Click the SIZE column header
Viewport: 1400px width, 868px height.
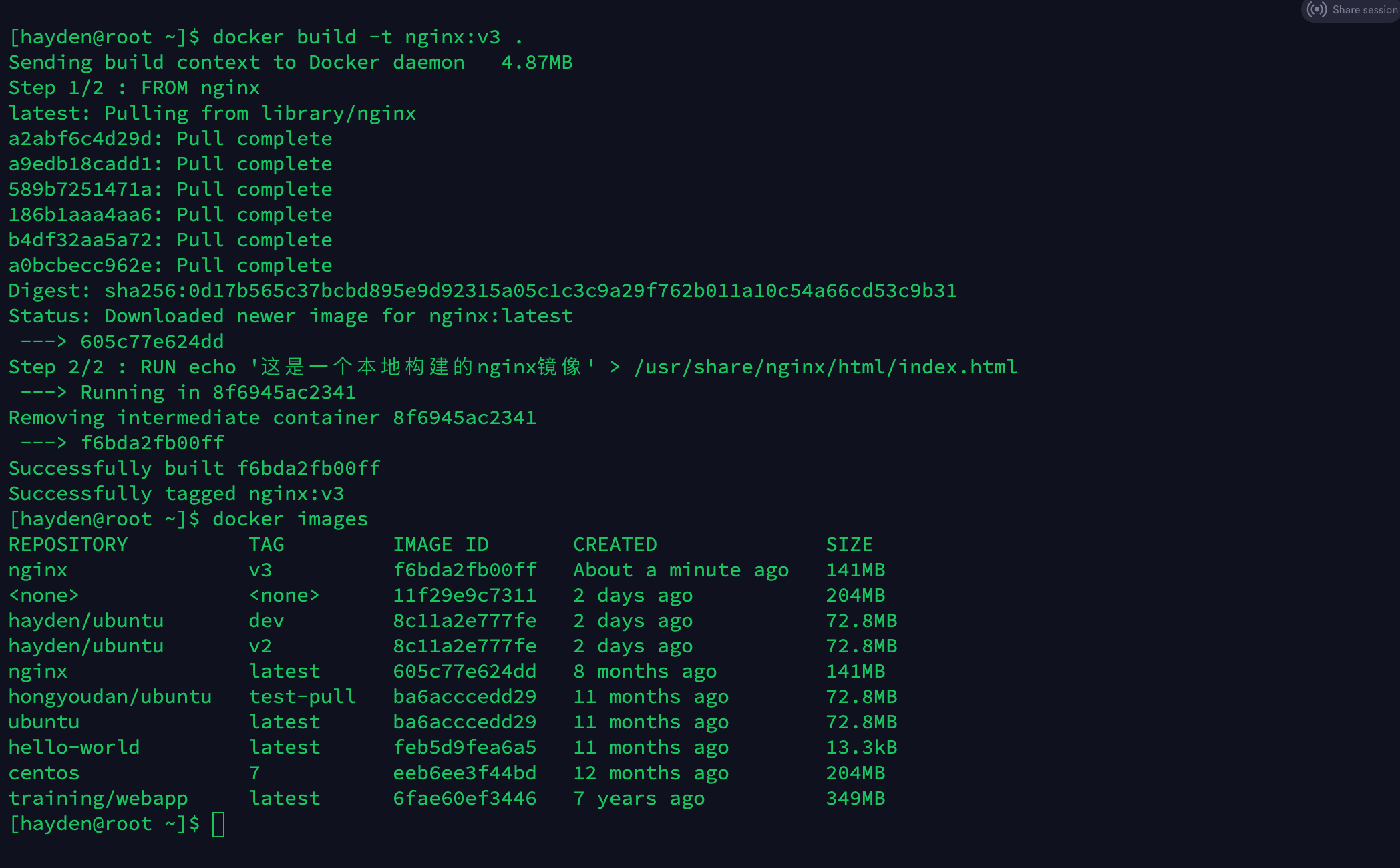849,545
